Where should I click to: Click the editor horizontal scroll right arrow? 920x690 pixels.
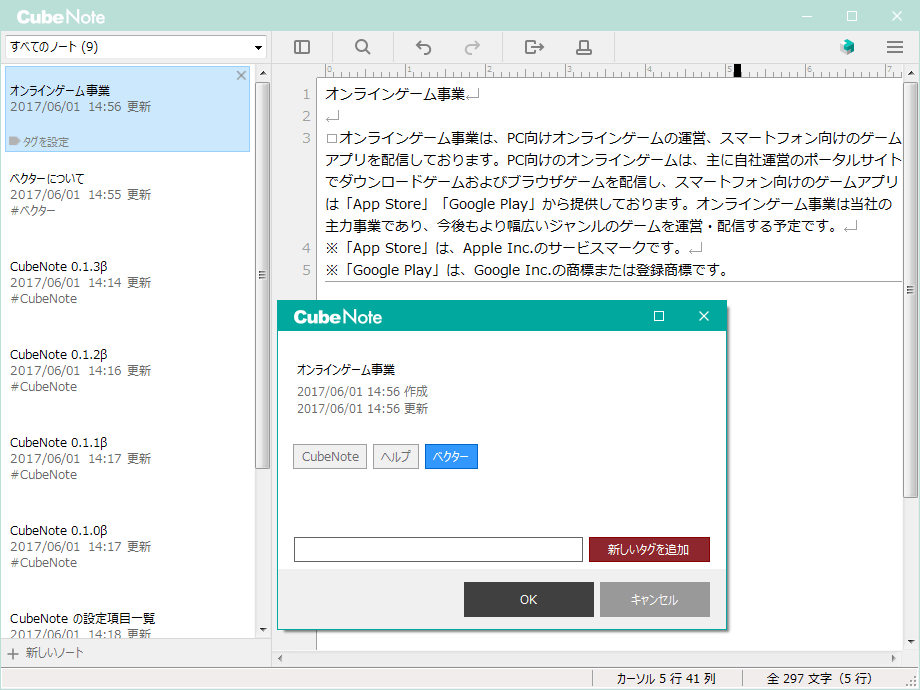point(894,658)
